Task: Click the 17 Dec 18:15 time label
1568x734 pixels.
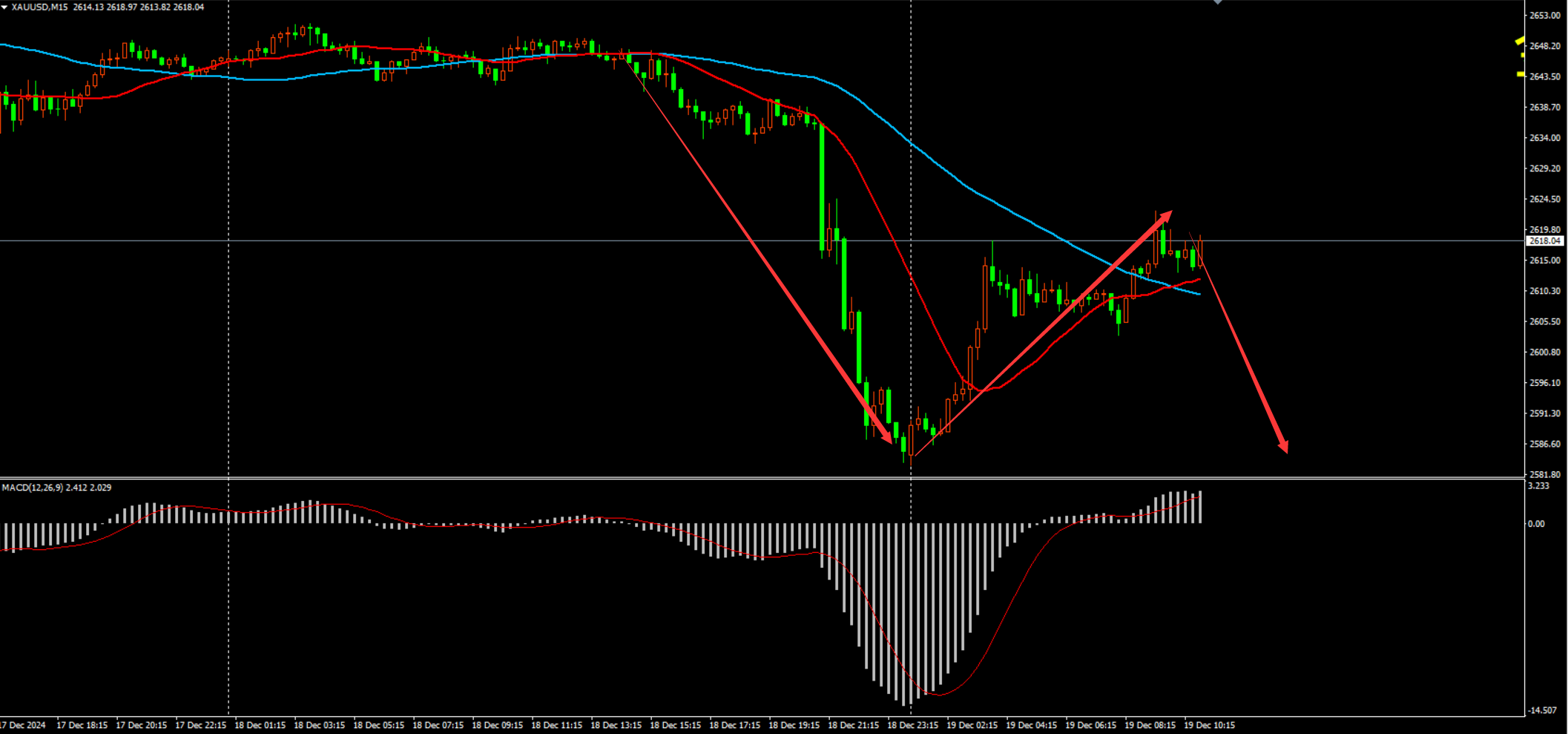Action: tap(82, 725)
